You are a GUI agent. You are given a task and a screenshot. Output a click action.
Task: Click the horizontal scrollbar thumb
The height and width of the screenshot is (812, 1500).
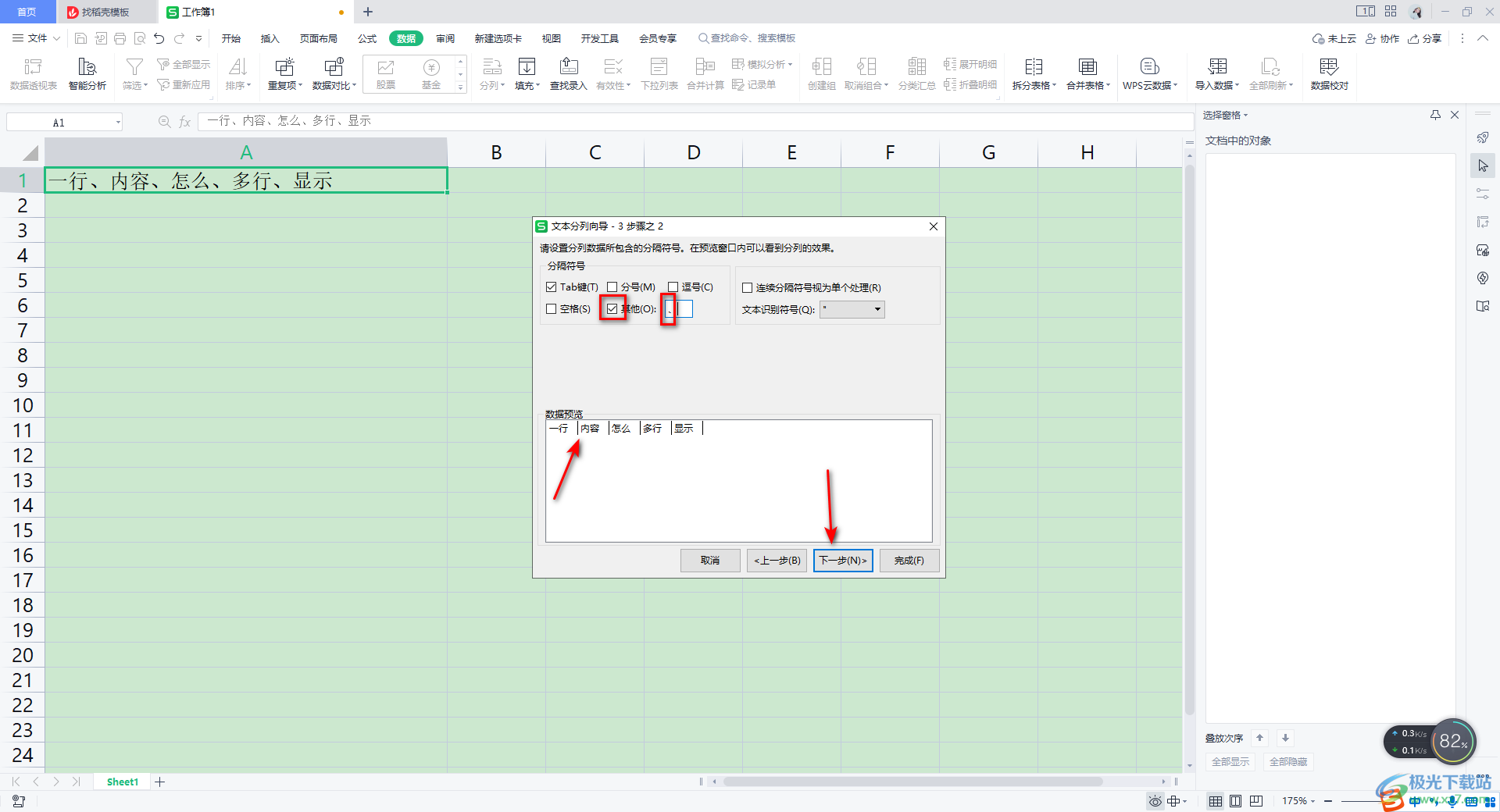(912, 782)
